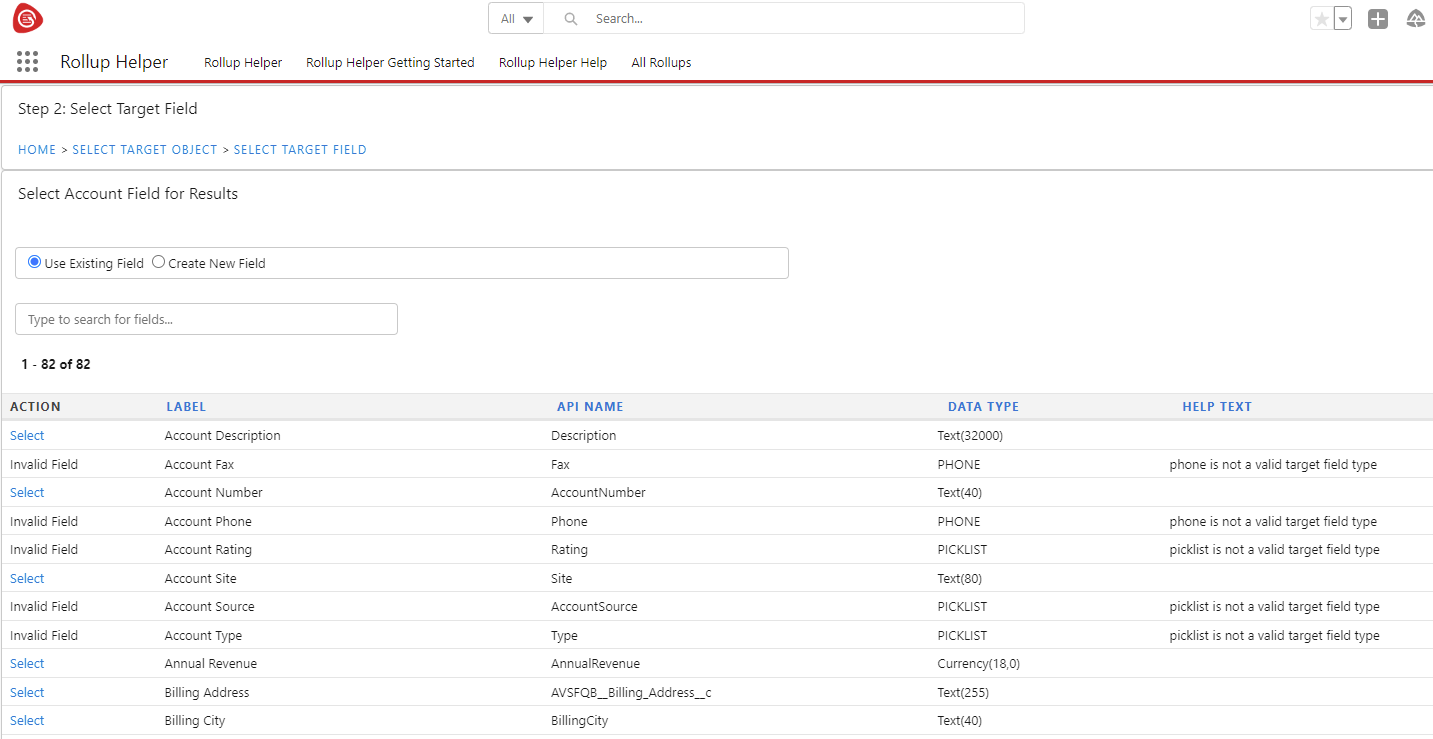Select the Annual Revenue field

click(27, 664)
